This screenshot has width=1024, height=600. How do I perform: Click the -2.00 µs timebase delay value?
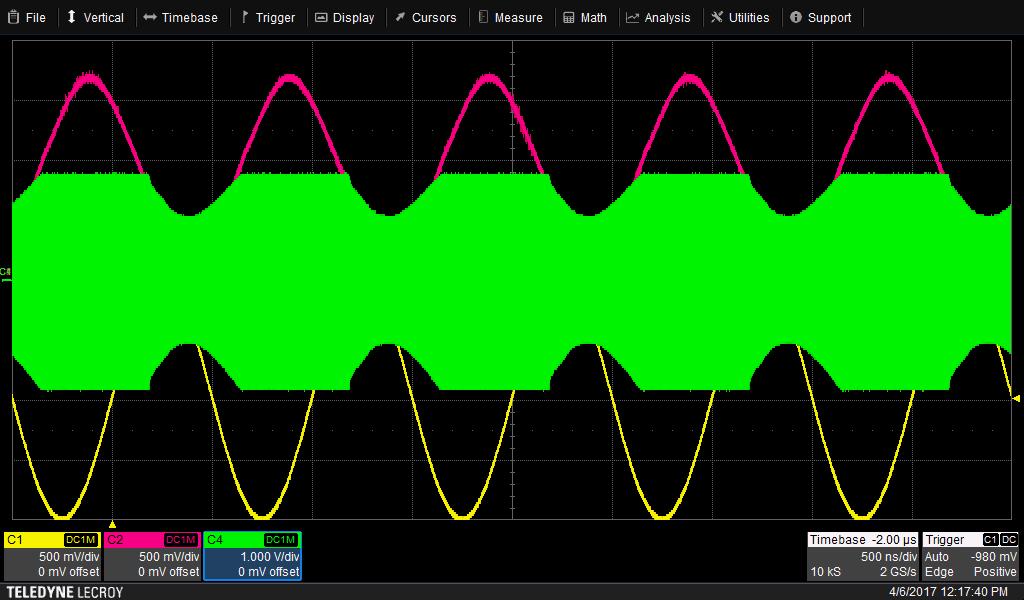click(x=893, y=540)
